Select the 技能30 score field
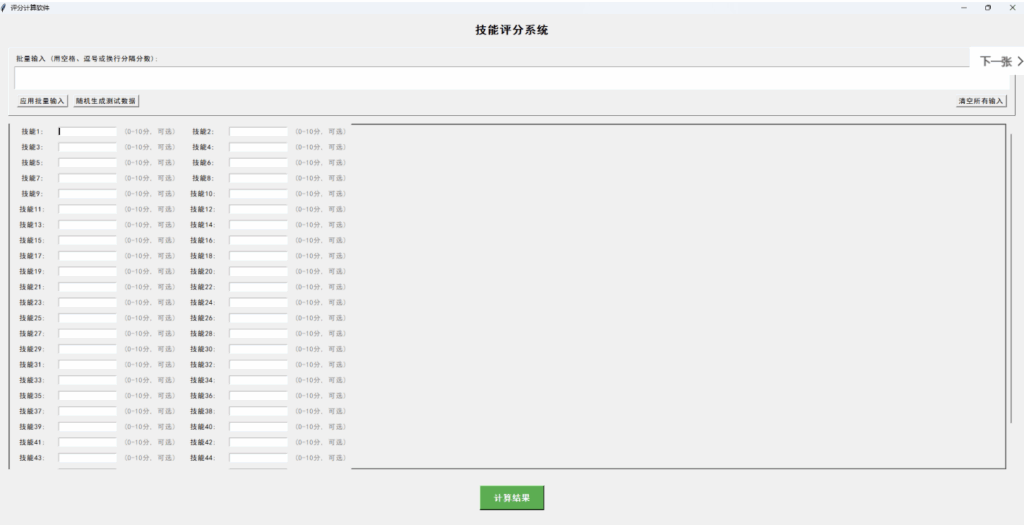 (258, 349)
